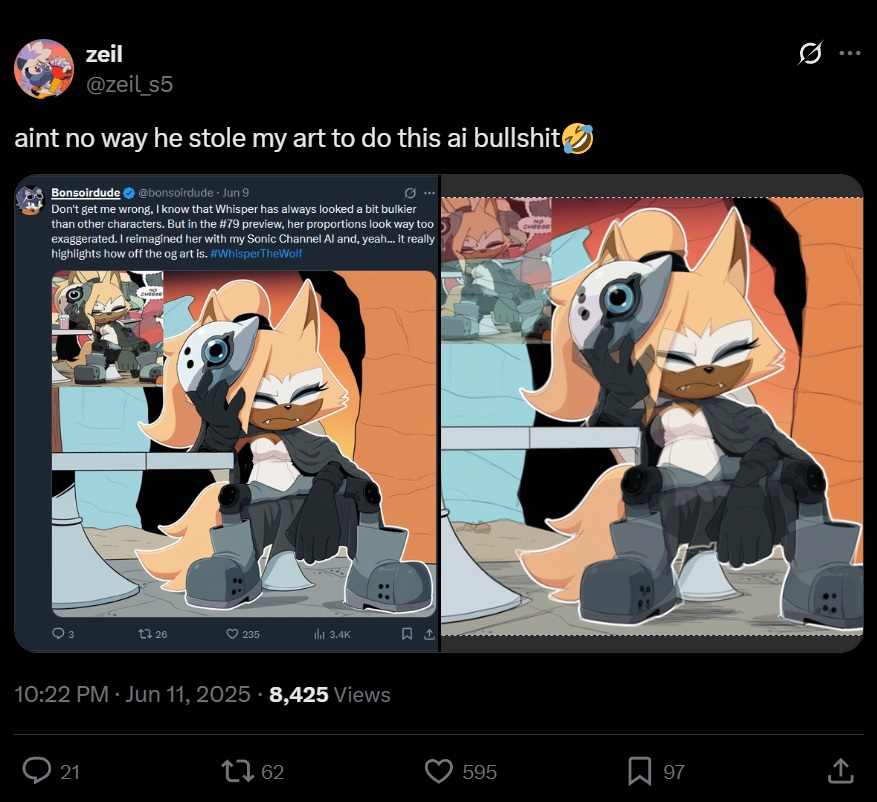The width and height of the screenshot is (877, 802).
Task: Click the Bonsoirdude name in the embedded post
Action: coord(86,192)
